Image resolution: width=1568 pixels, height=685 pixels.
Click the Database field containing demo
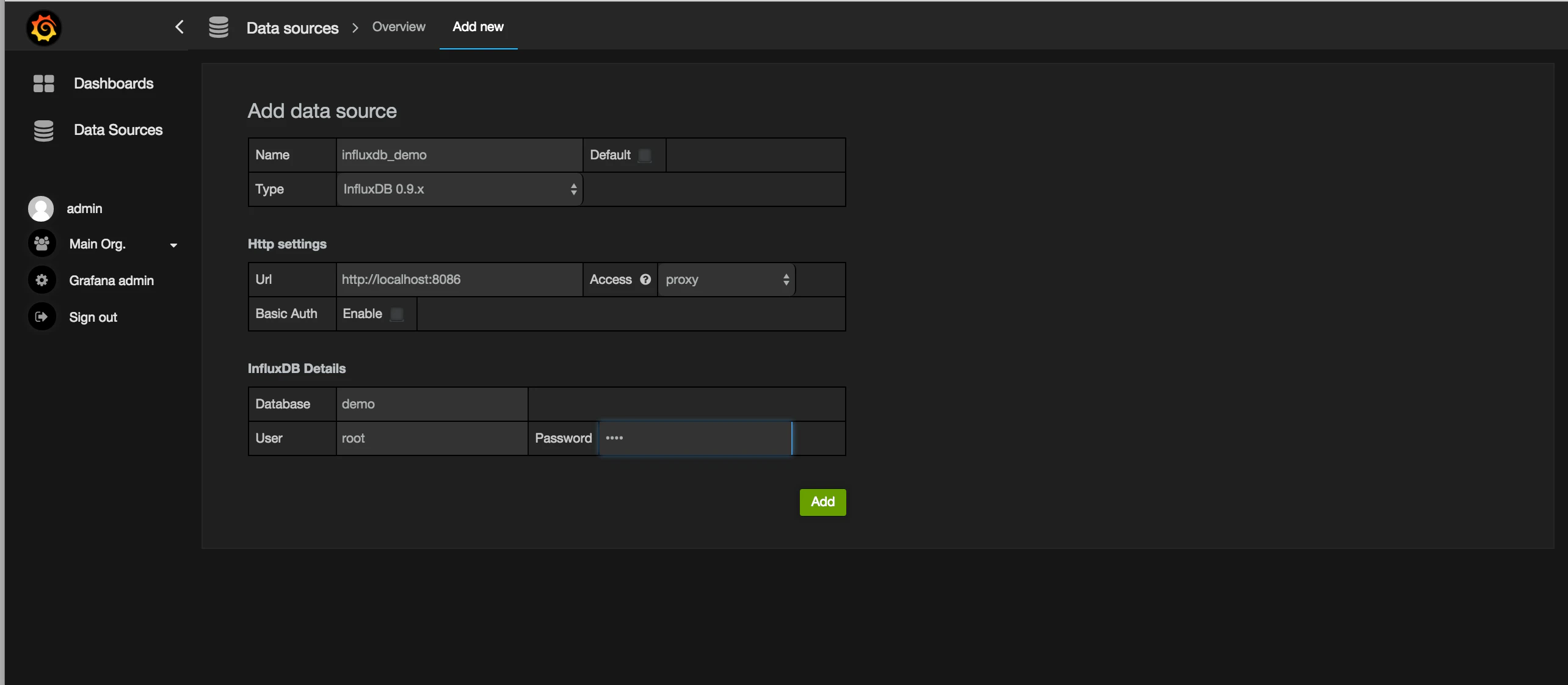click(x=432, y=404)
